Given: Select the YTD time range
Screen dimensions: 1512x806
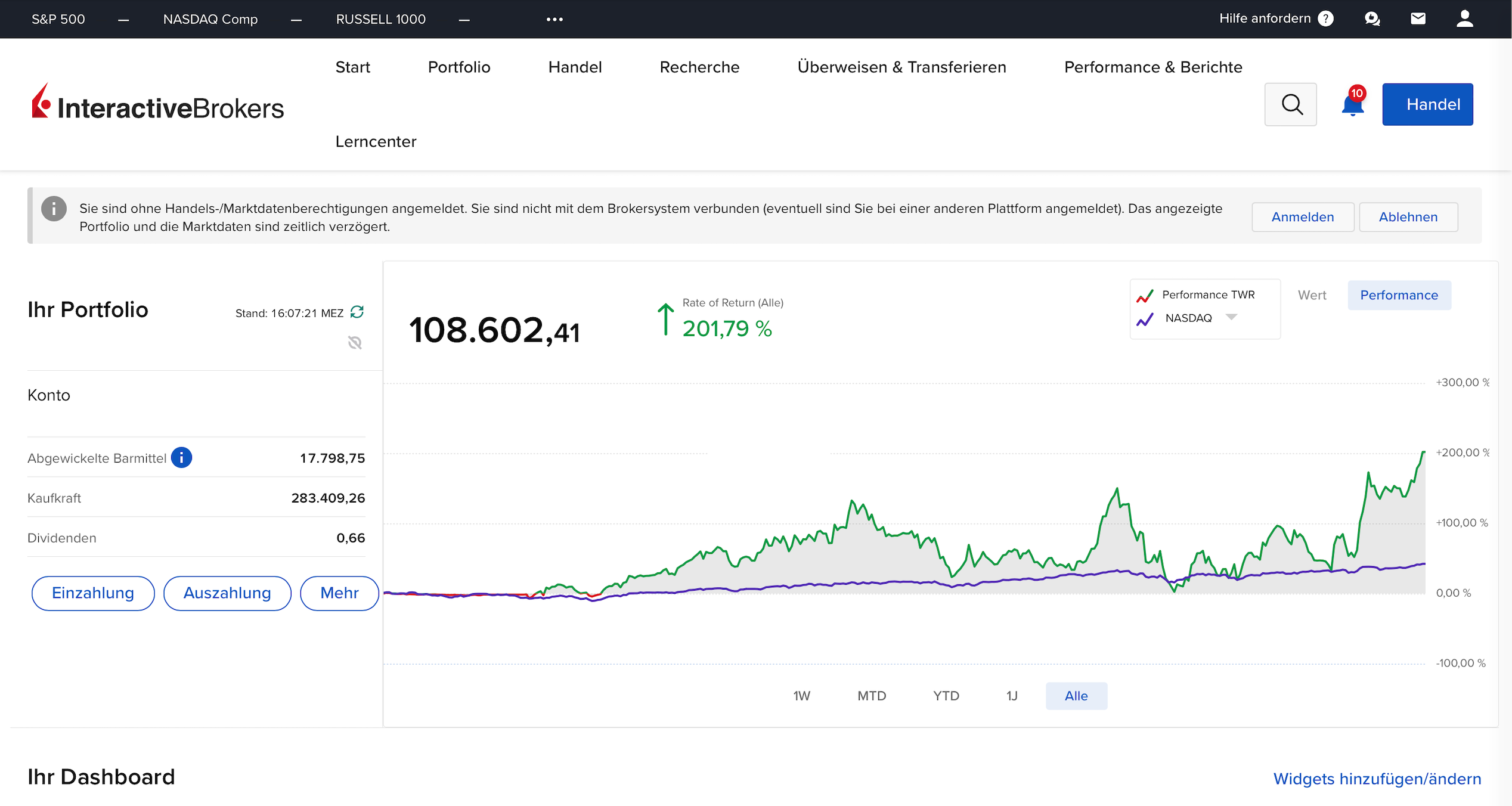Looking at the screenshot, I should tap(946, 696).
